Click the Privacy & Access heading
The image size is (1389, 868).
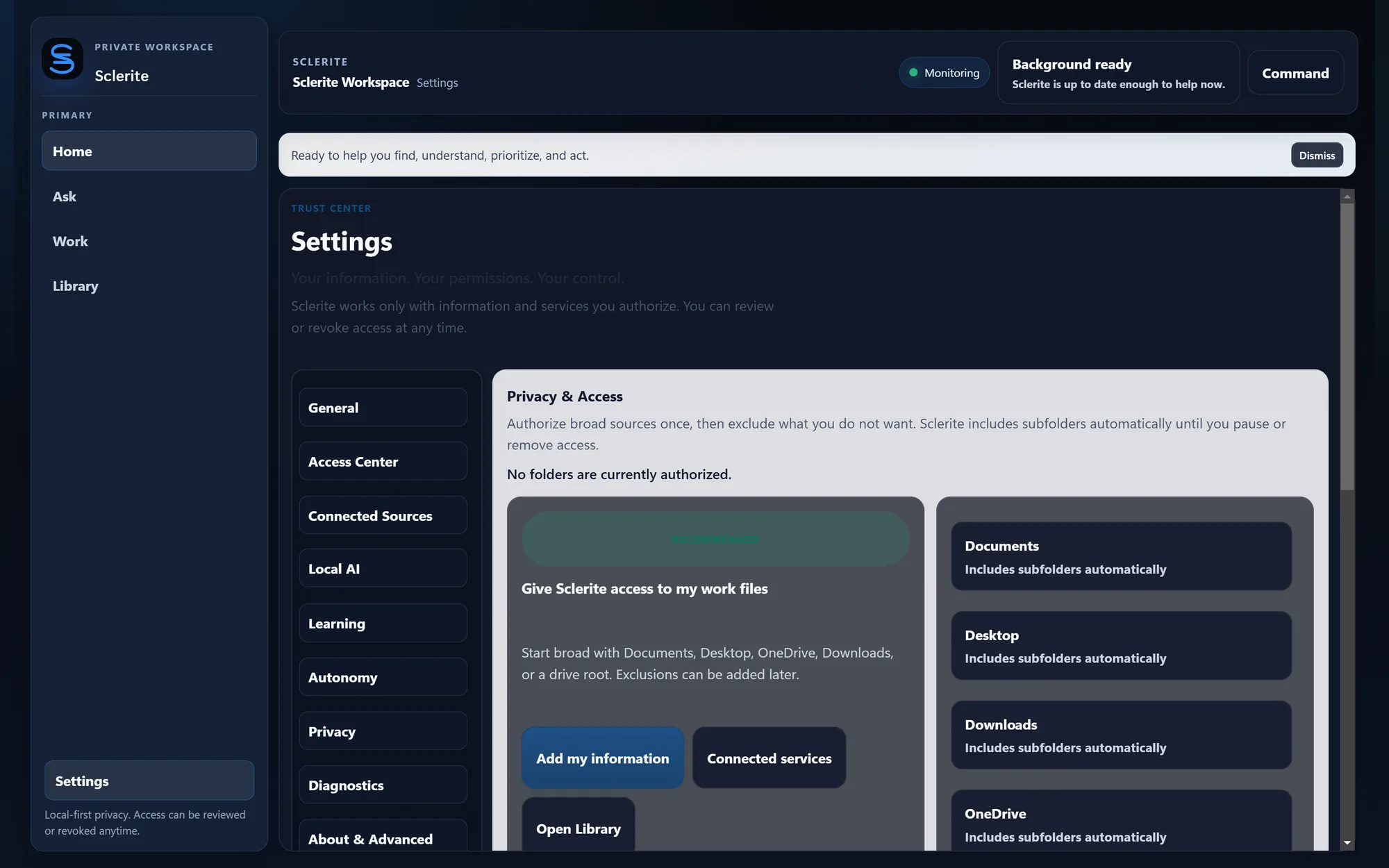[565, 397]
